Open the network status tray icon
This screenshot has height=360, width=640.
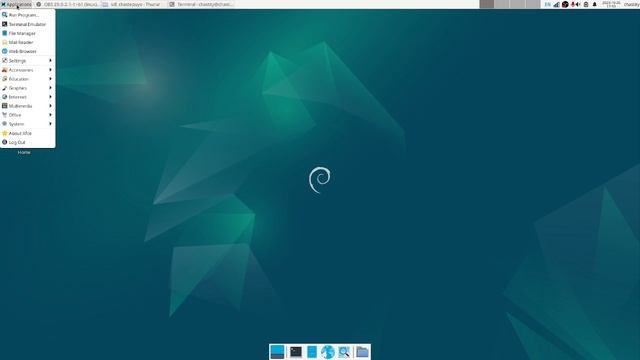[x=556, y=4]
